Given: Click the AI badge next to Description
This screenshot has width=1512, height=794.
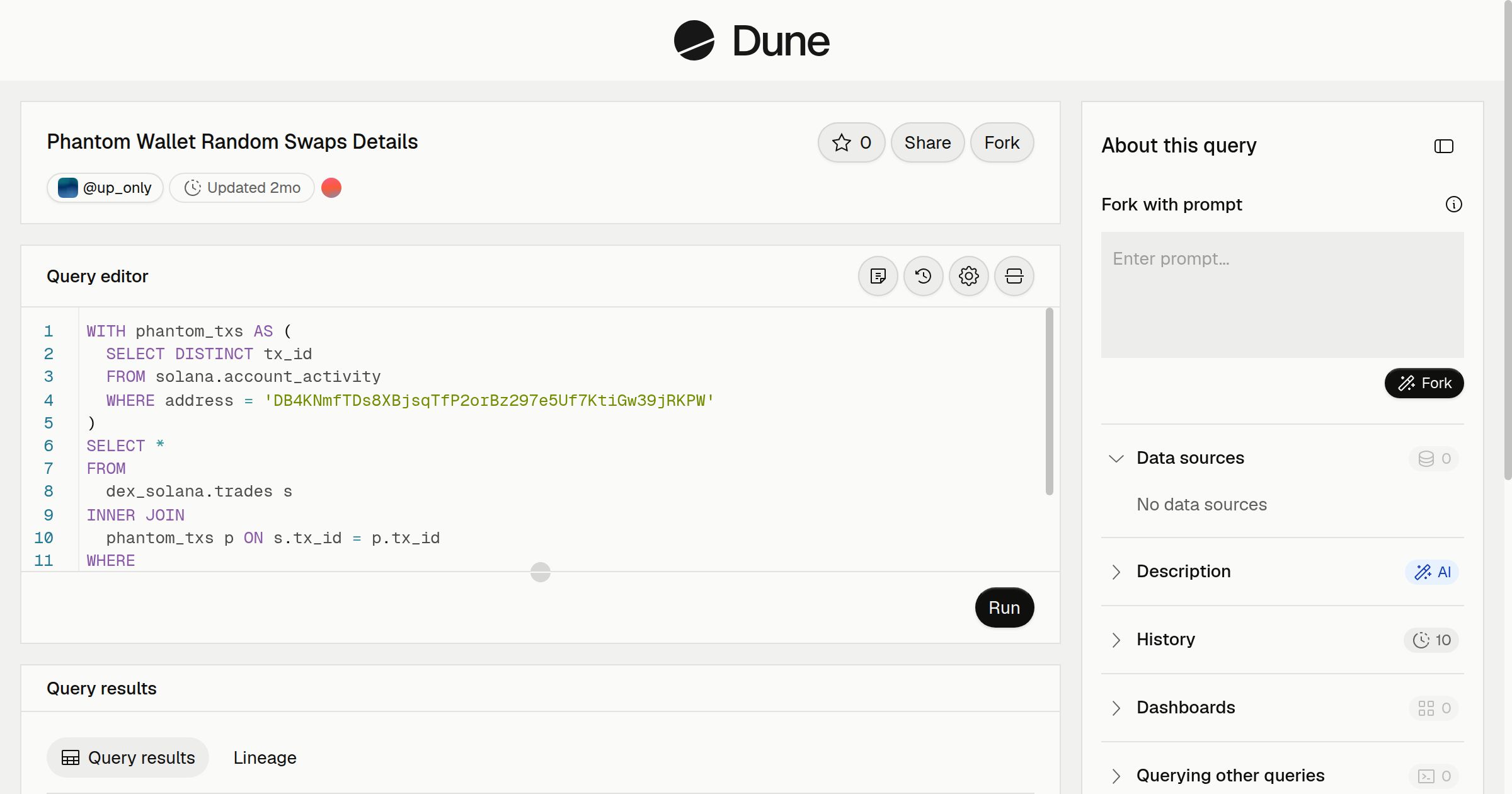Looking at the screenshot, I should [1431, 572].
